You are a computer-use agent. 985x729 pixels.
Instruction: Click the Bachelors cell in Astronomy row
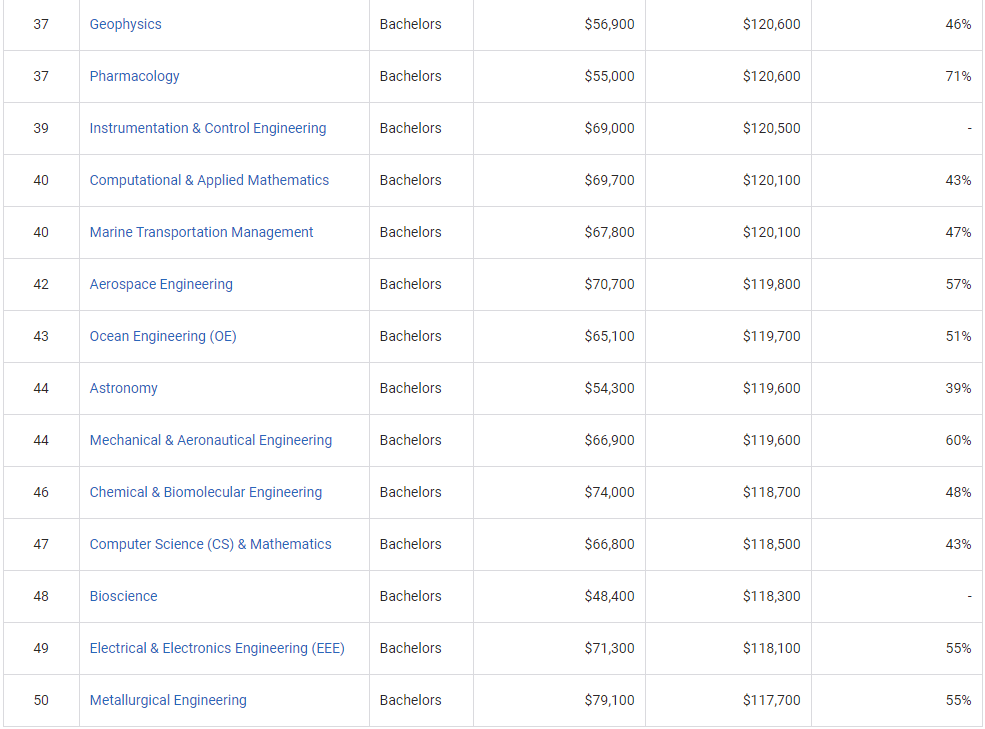(422, 388)
